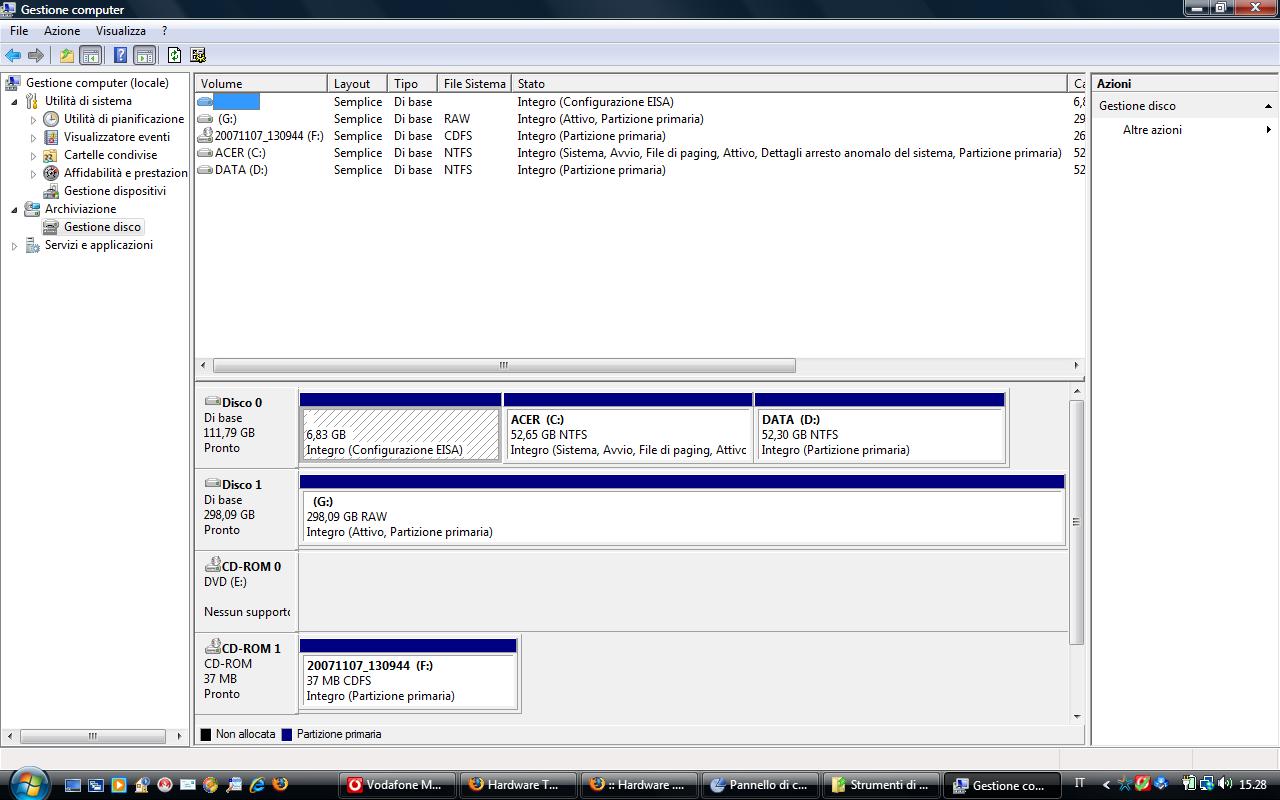
Task: Collapse Archiviazione tree node
Action: click(x=14, y=209)
